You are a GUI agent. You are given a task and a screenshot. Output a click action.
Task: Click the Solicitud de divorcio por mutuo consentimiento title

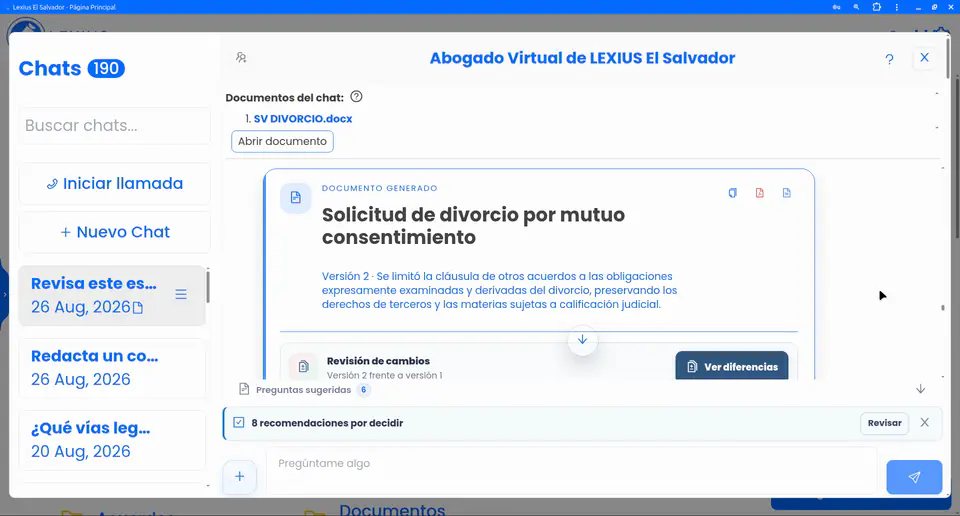[x=473, y=226]
